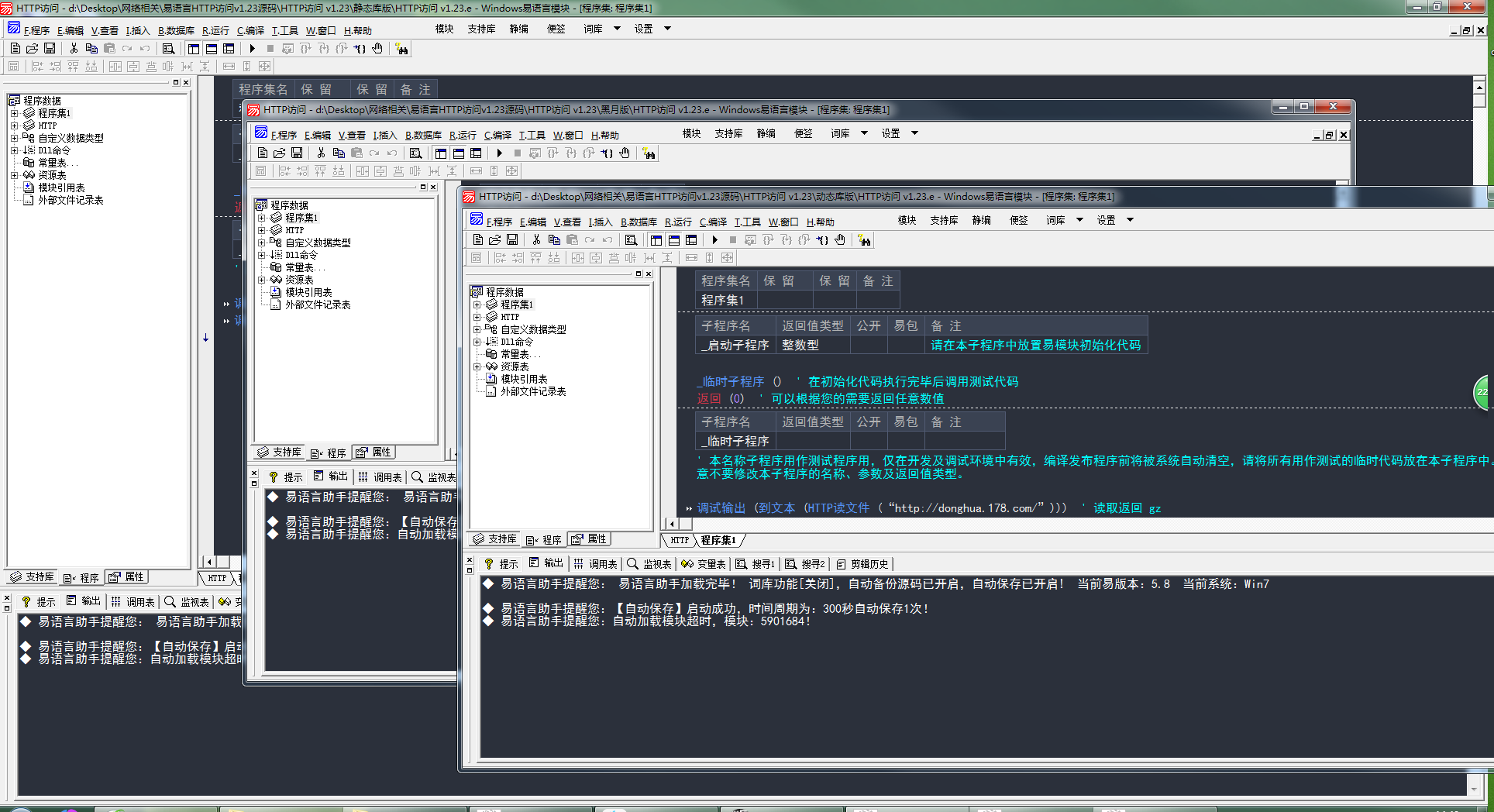Screen dimensions: 1494x812
Task: Click New file icon in front 动态库版 window
Action: (x=478, y=240)
